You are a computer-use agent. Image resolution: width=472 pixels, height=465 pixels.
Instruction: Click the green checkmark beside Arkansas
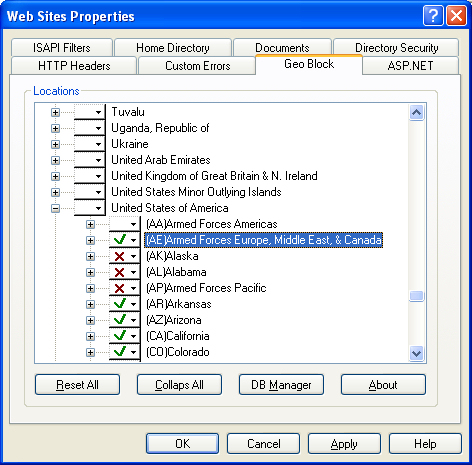[x=120, y=304]
